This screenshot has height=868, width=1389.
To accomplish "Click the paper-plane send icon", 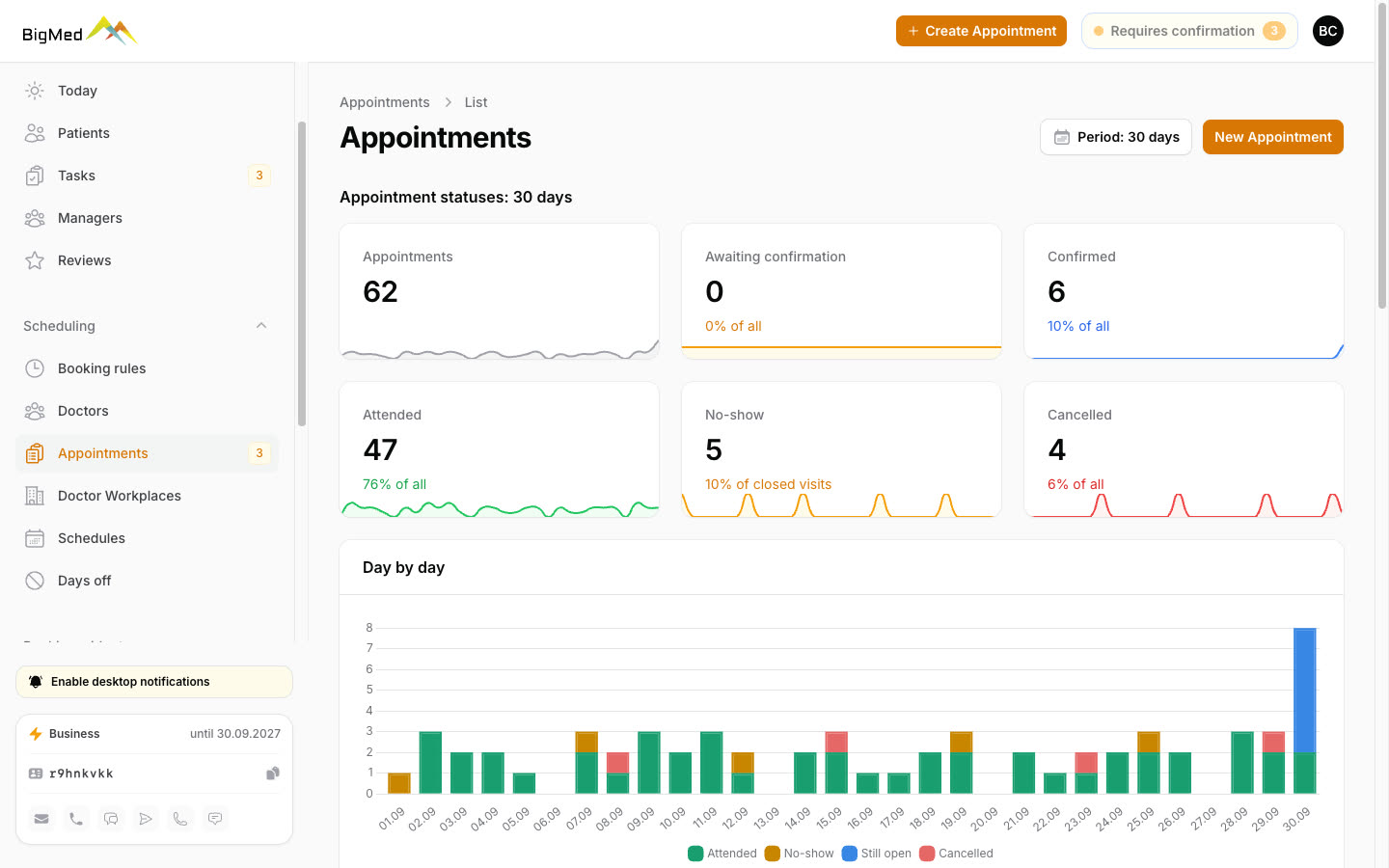I will [x=146, y=819].
